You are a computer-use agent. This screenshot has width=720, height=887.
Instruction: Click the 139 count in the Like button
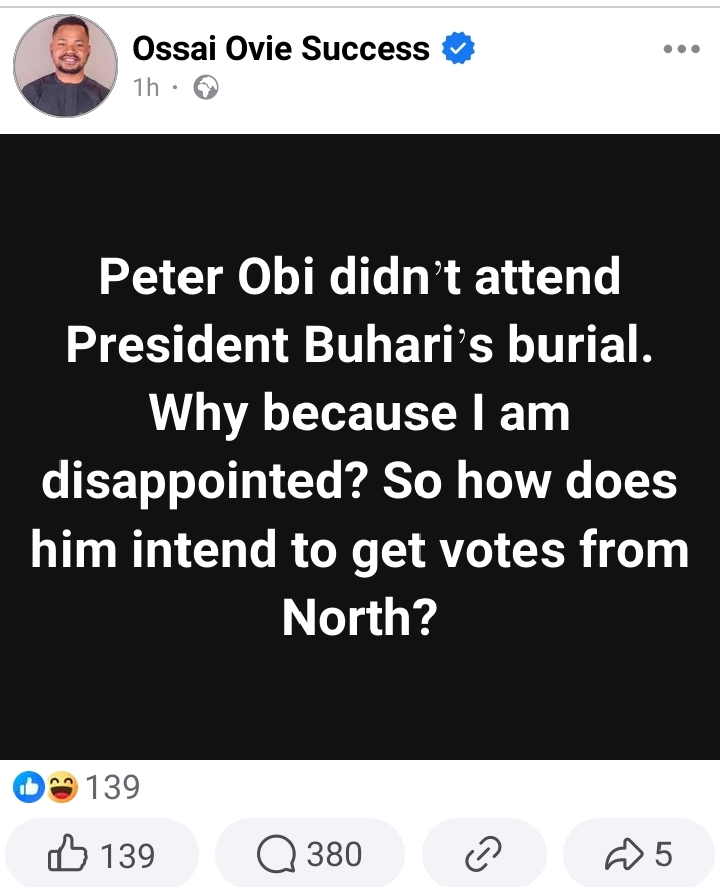tap(128, 855)
